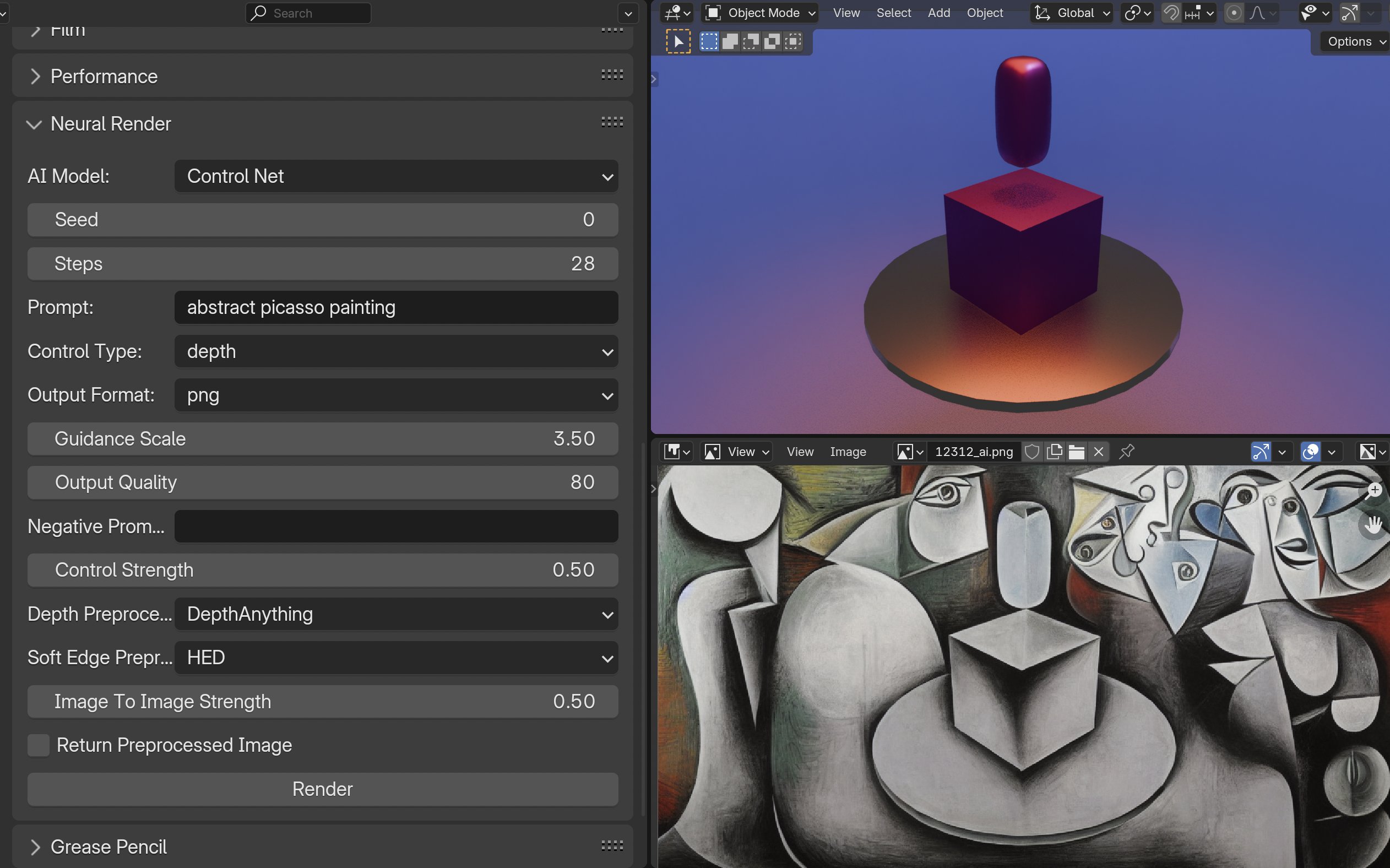Click the zoom magnifier icon in image editor
This screenshot has width=1390, height=868.
point(1373,491)
